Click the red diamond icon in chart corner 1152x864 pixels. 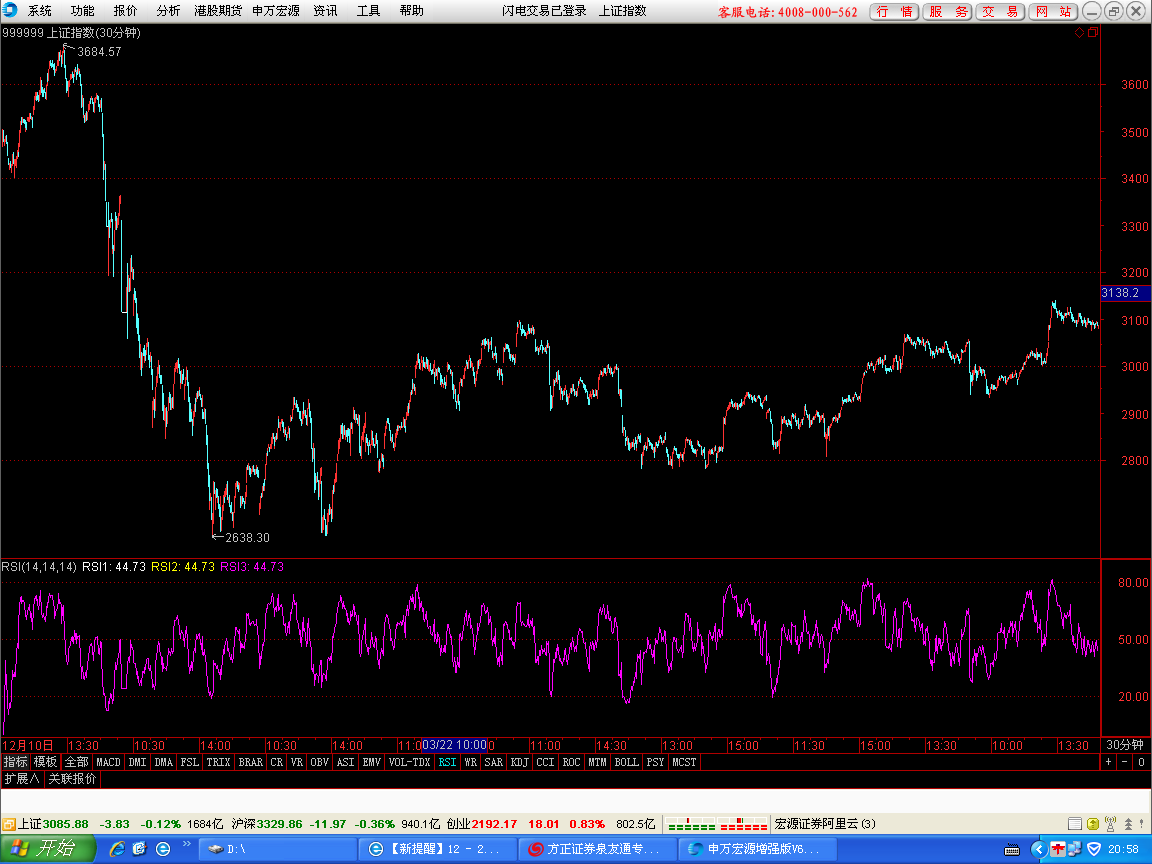click(1079, 32)
